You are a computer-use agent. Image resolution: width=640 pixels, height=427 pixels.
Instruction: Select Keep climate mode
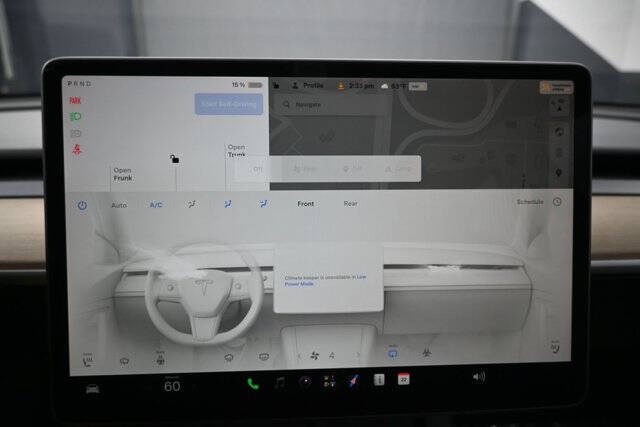coord(305,169)
